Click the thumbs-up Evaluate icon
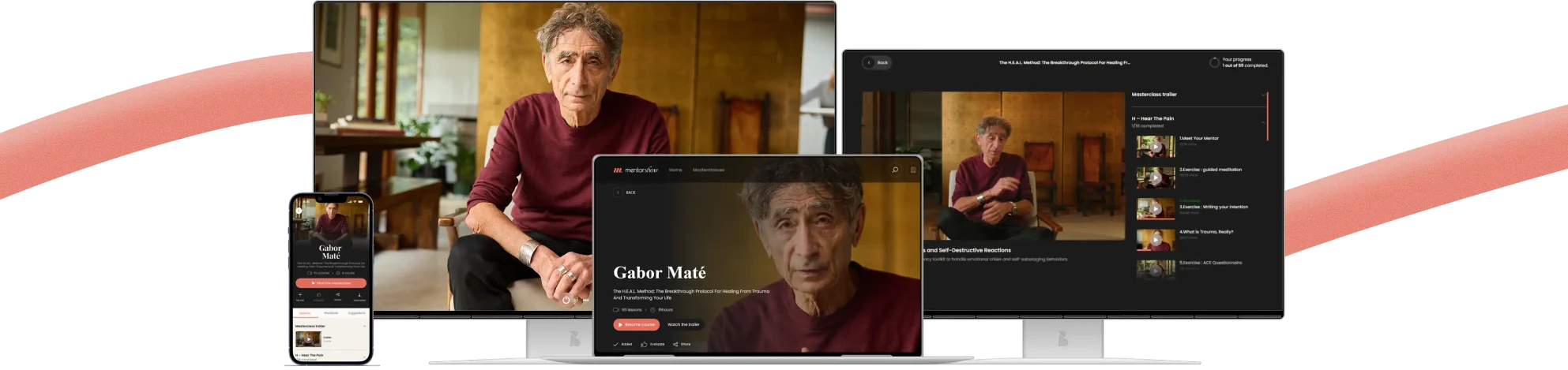The width and height of the screenshot is (1568, 370). coord(644,344)
